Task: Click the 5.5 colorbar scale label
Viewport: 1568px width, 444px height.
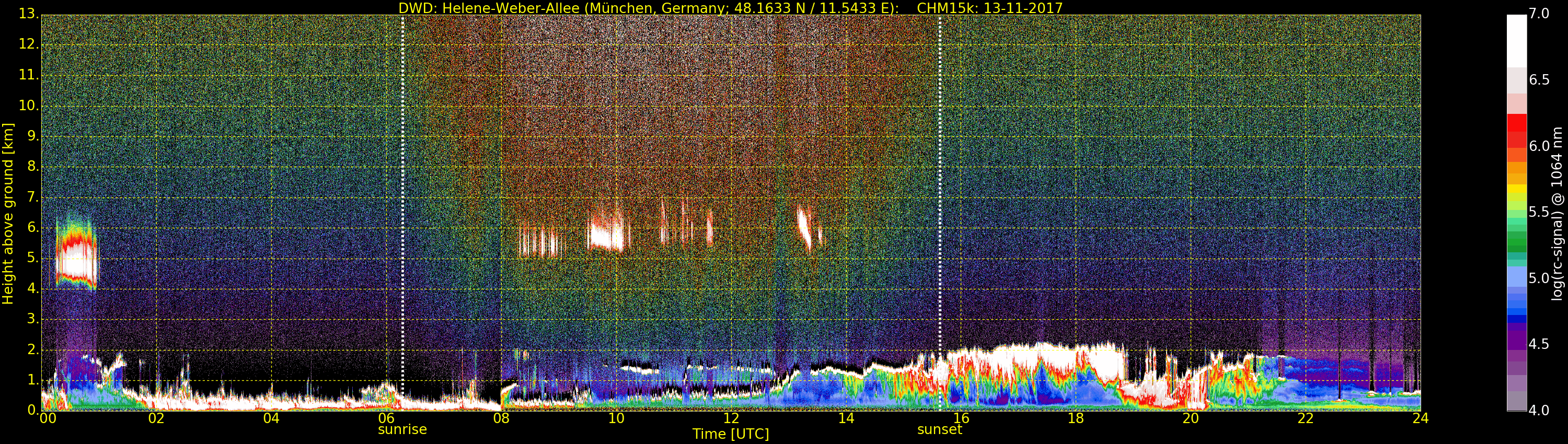Action: (1539, 212)
